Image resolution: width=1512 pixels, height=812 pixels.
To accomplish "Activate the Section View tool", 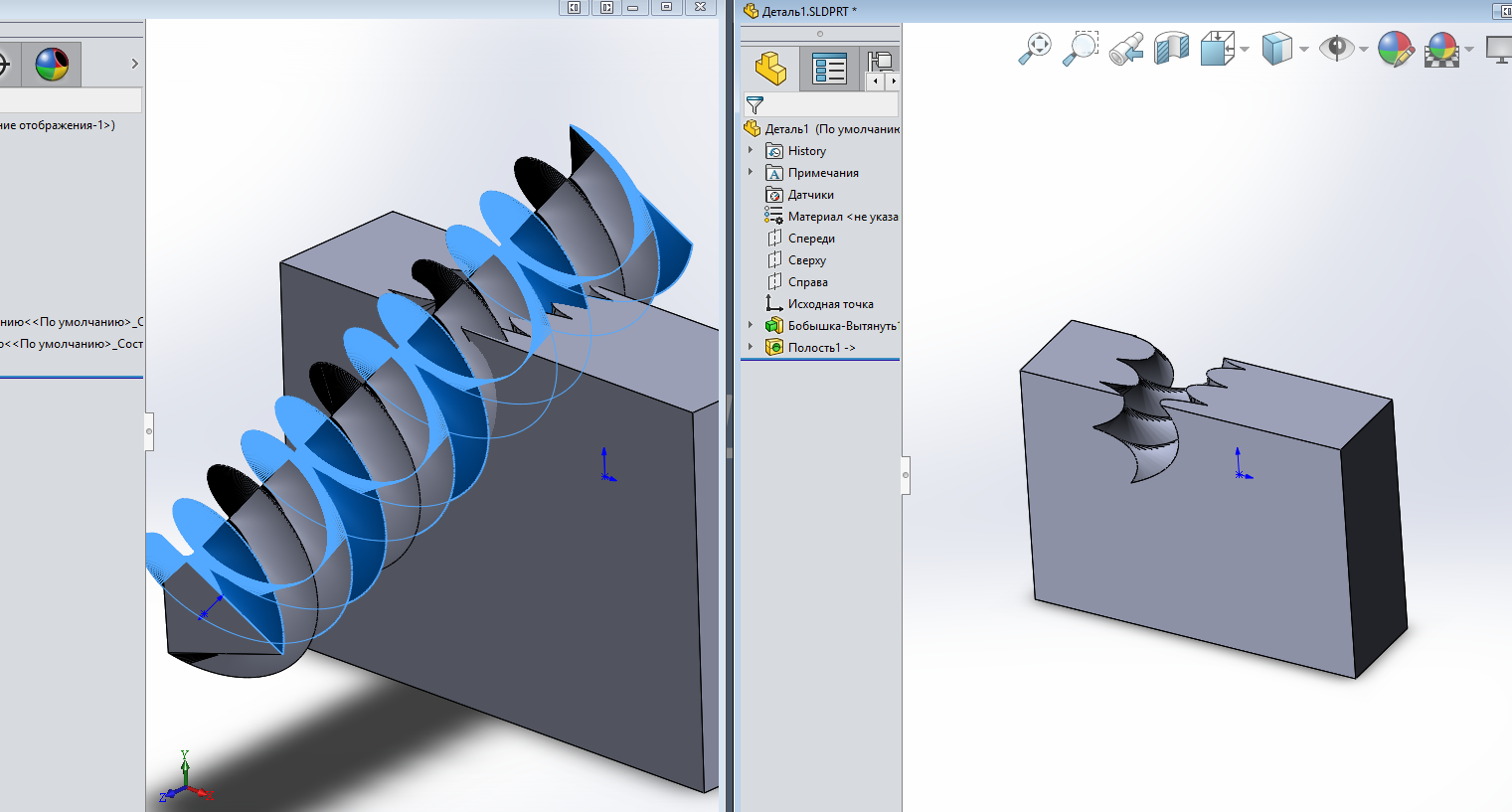I will pos(1172,48).
